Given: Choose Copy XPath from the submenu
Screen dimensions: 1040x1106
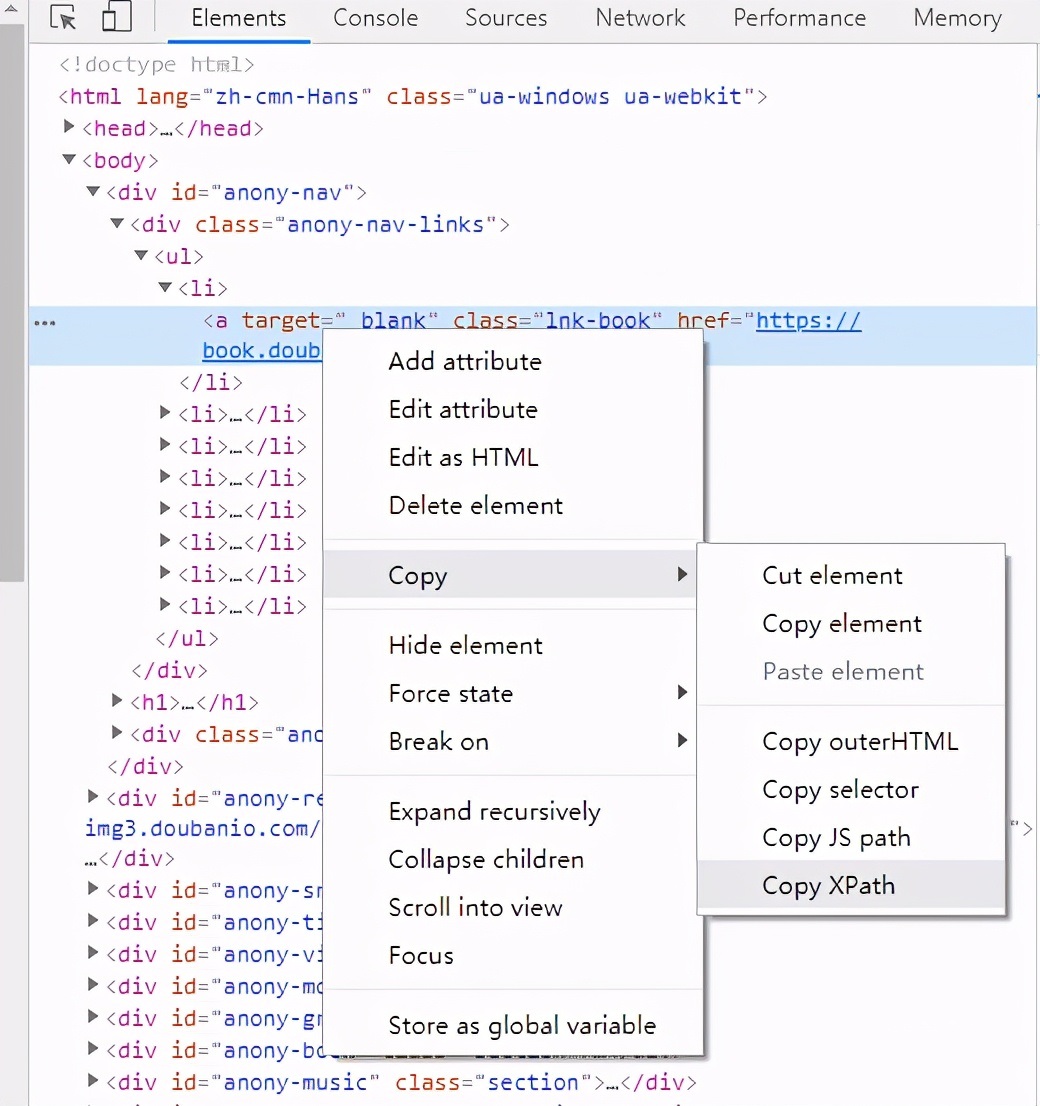Looking at the screenshot, I should [828, 886].
